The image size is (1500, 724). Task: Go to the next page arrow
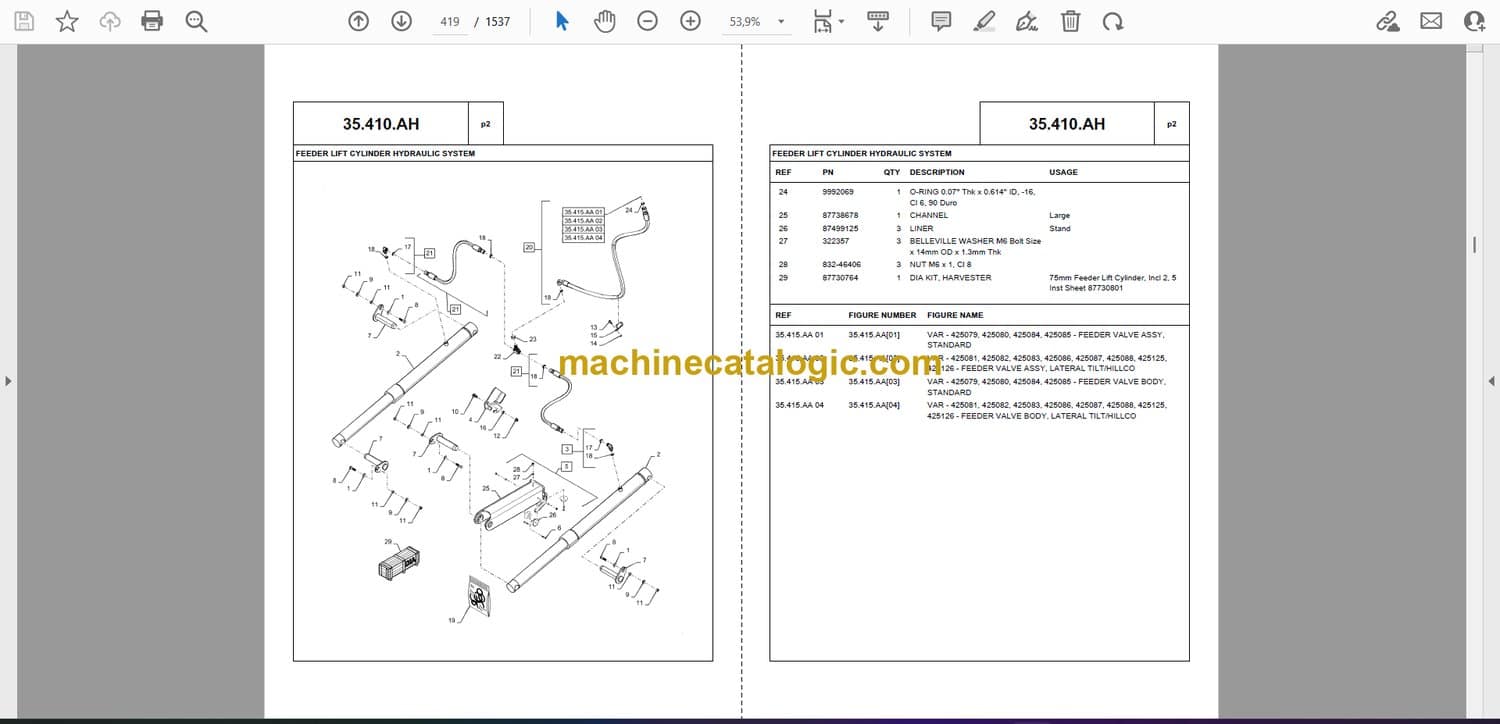tap(401, 21)
